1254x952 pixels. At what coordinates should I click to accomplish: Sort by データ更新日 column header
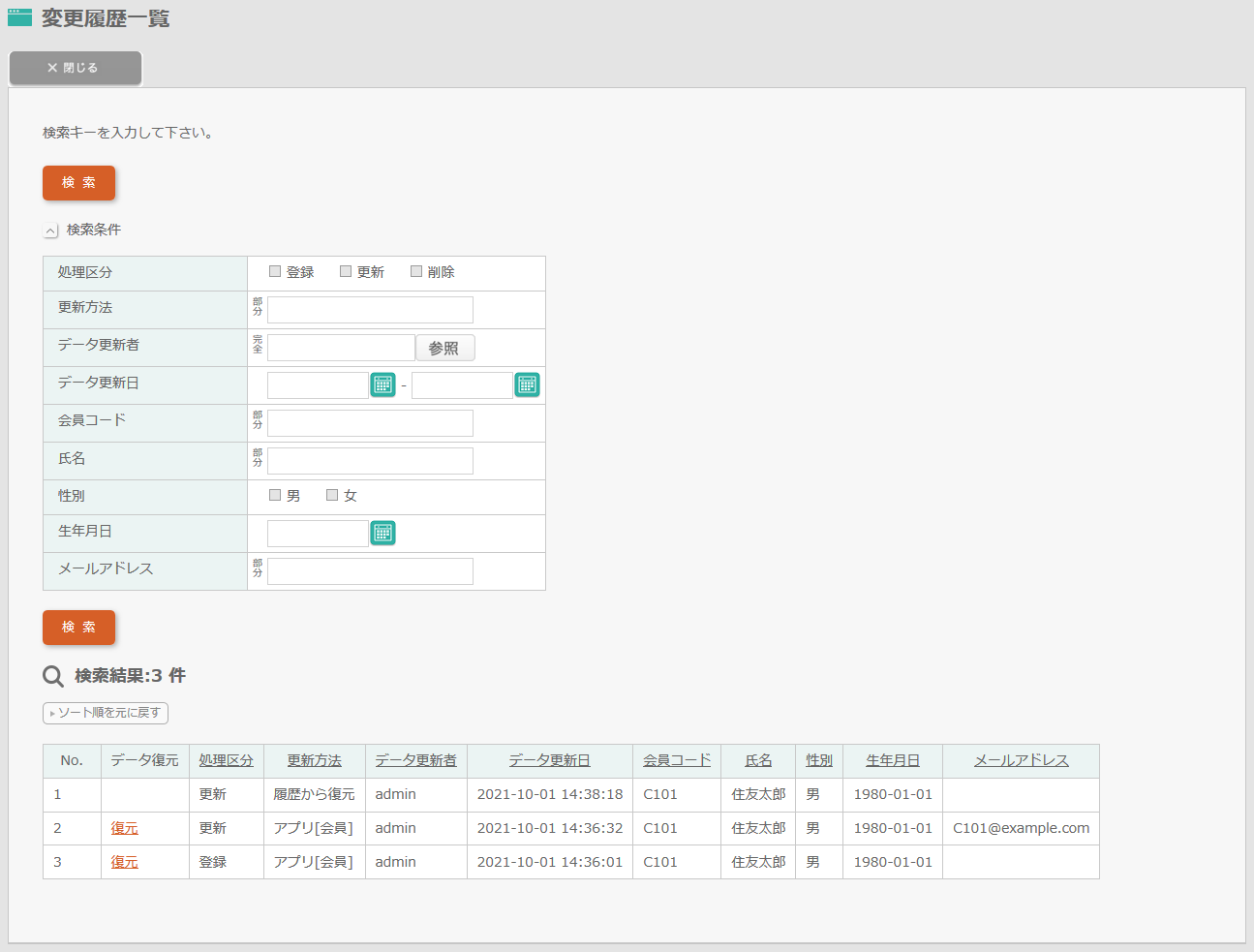coord(550,760)
